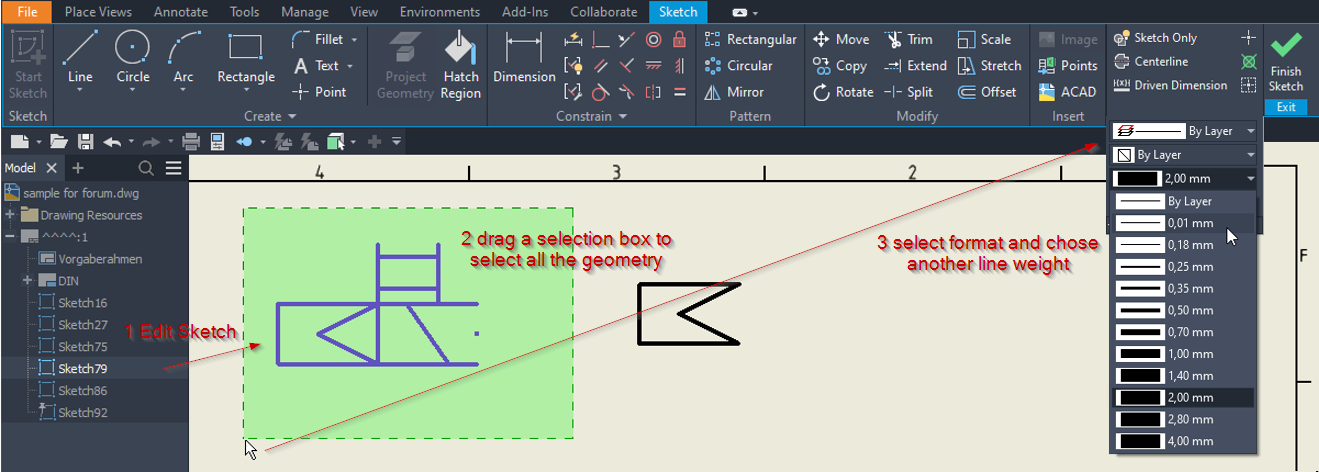
Task: Select the Arc tool
Action: [x=183, y=56]
